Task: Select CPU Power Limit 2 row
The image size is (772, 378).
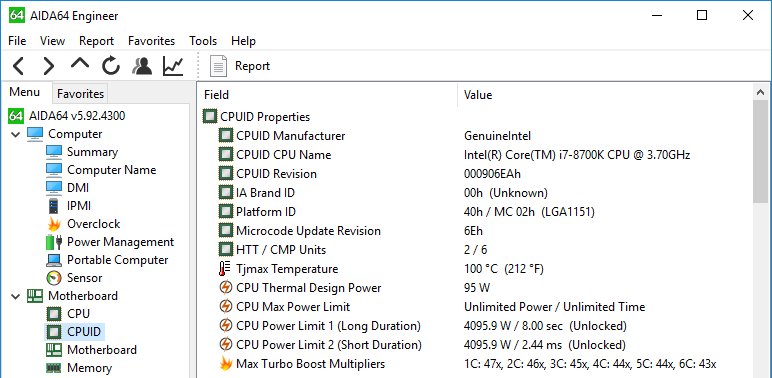Action: (475, 345)
